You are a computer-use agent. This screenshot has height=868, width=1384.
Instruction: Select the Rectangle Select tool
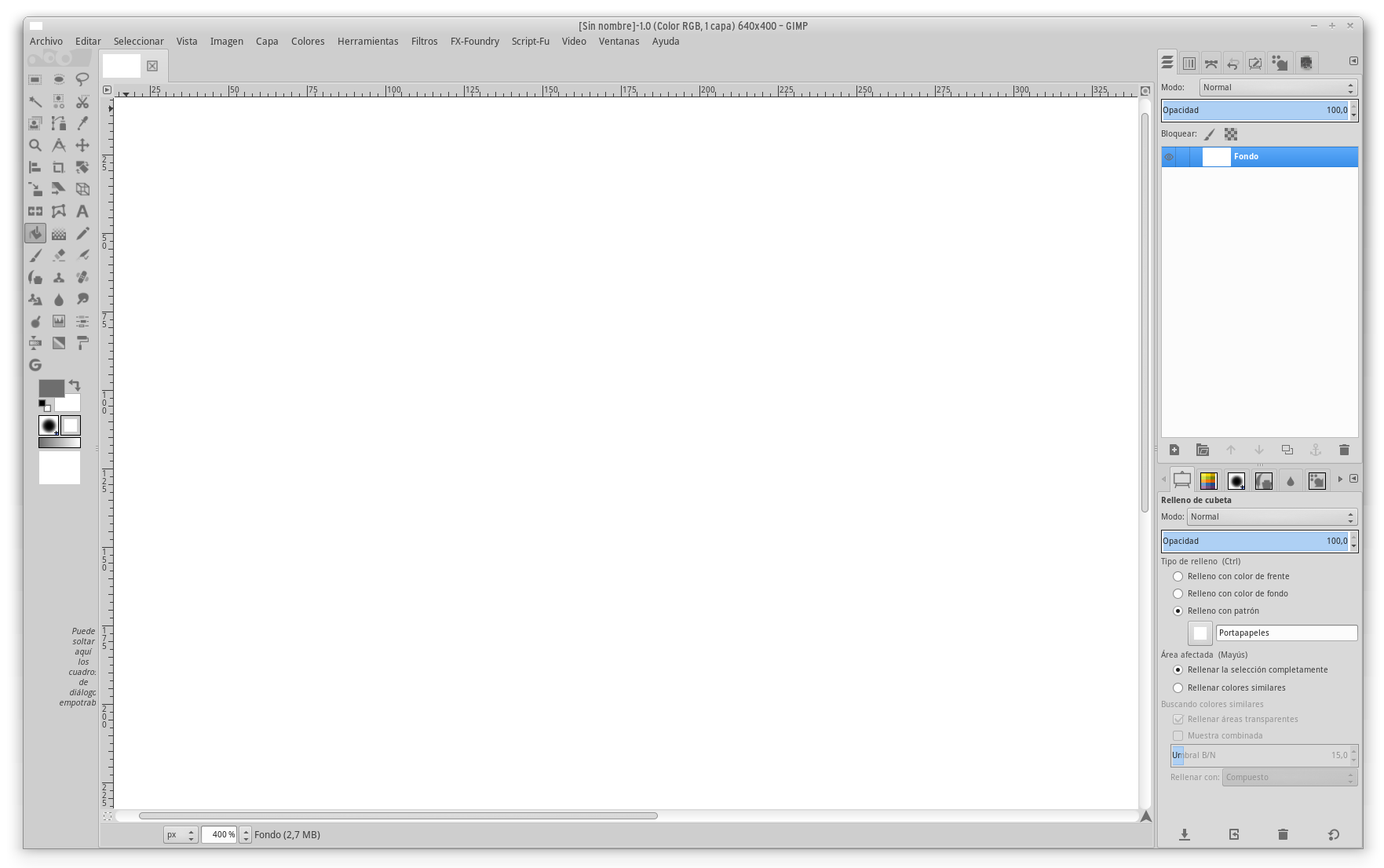tap(35, 79)
